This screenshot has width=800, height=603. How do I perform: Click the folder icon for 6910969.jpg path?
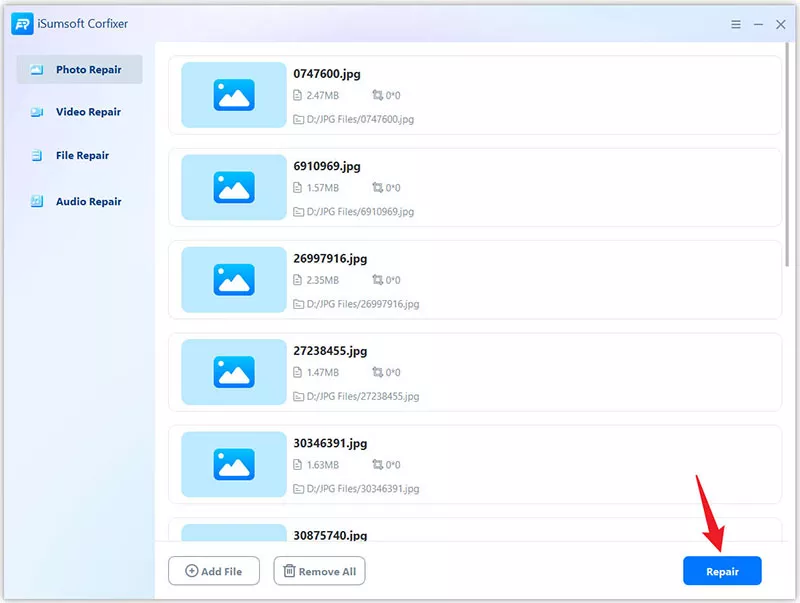click(298, 212)
